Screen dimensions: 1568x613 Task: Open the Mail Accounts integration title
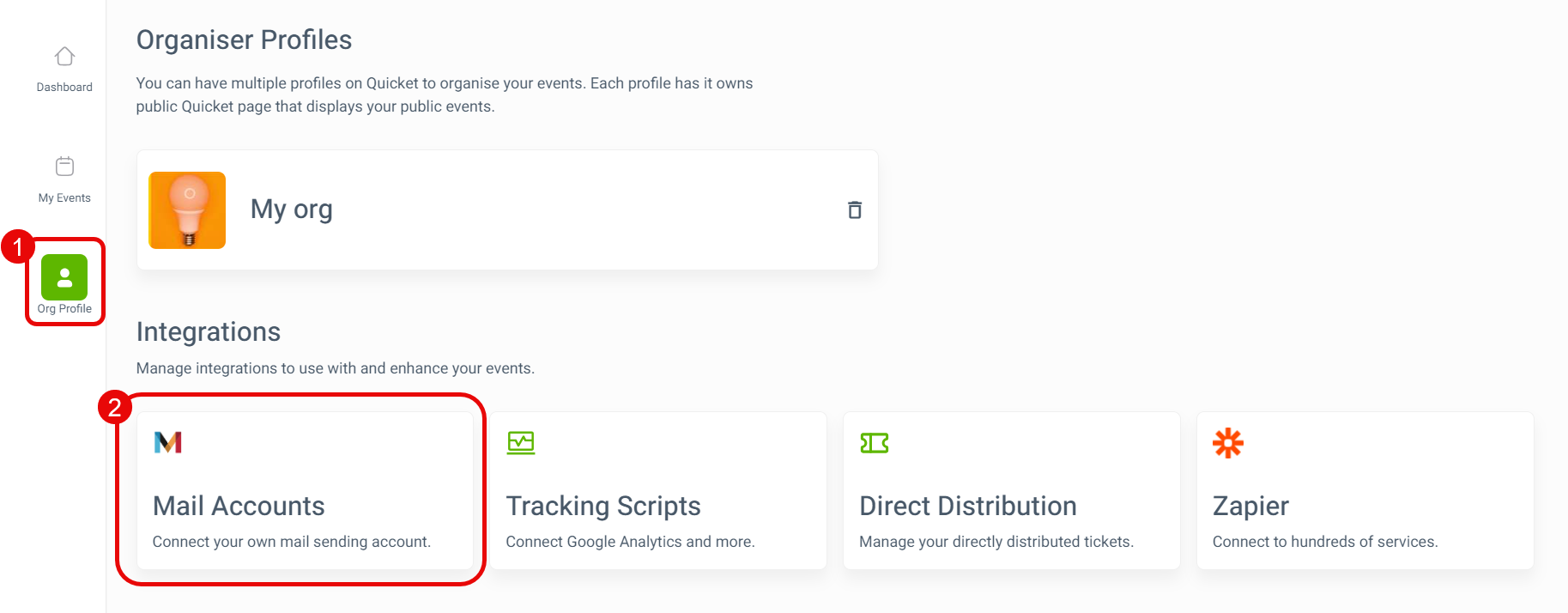pyautogui.click(x=239, y=506)
